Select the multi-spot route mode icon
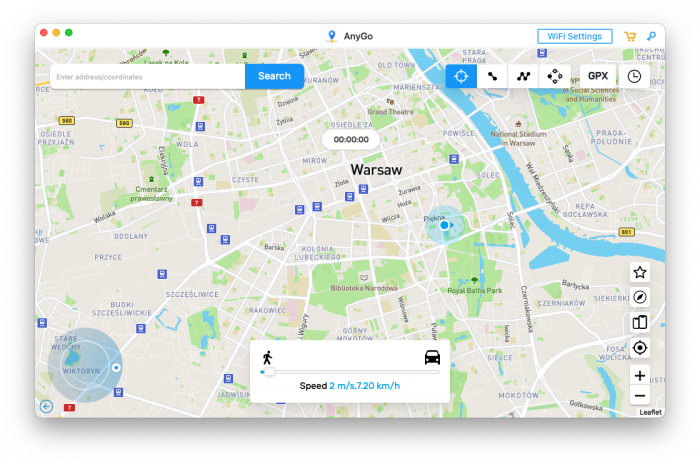 (x=524, y=76)
